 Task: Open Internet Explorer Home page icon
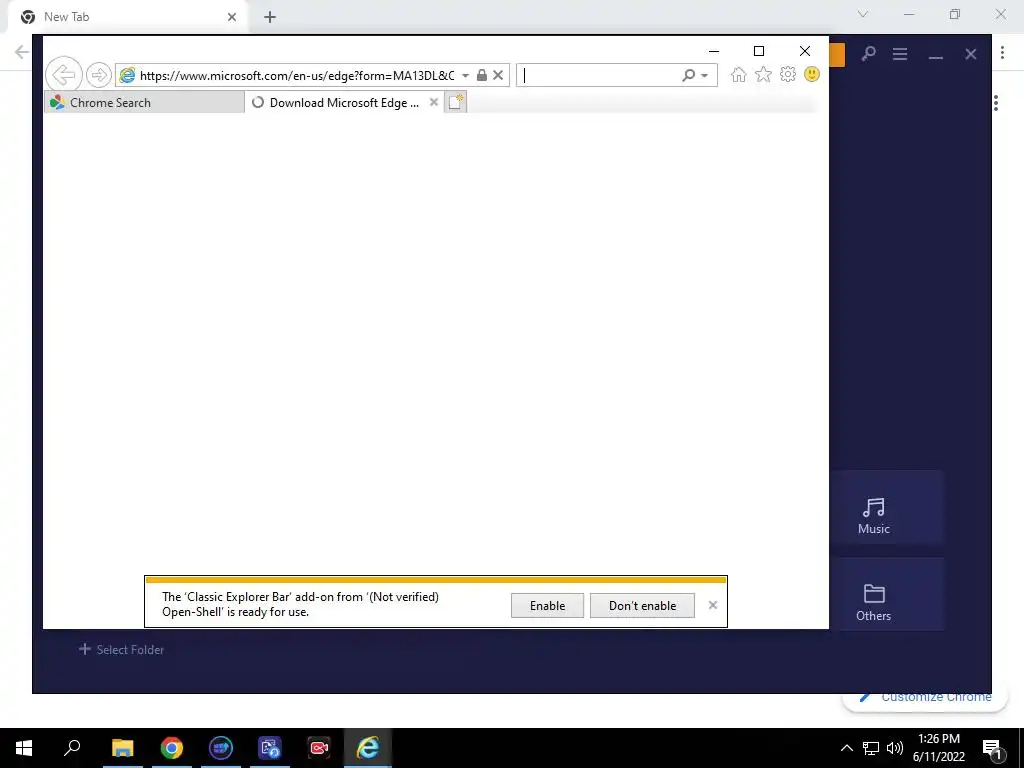click(x=739, y=74)
